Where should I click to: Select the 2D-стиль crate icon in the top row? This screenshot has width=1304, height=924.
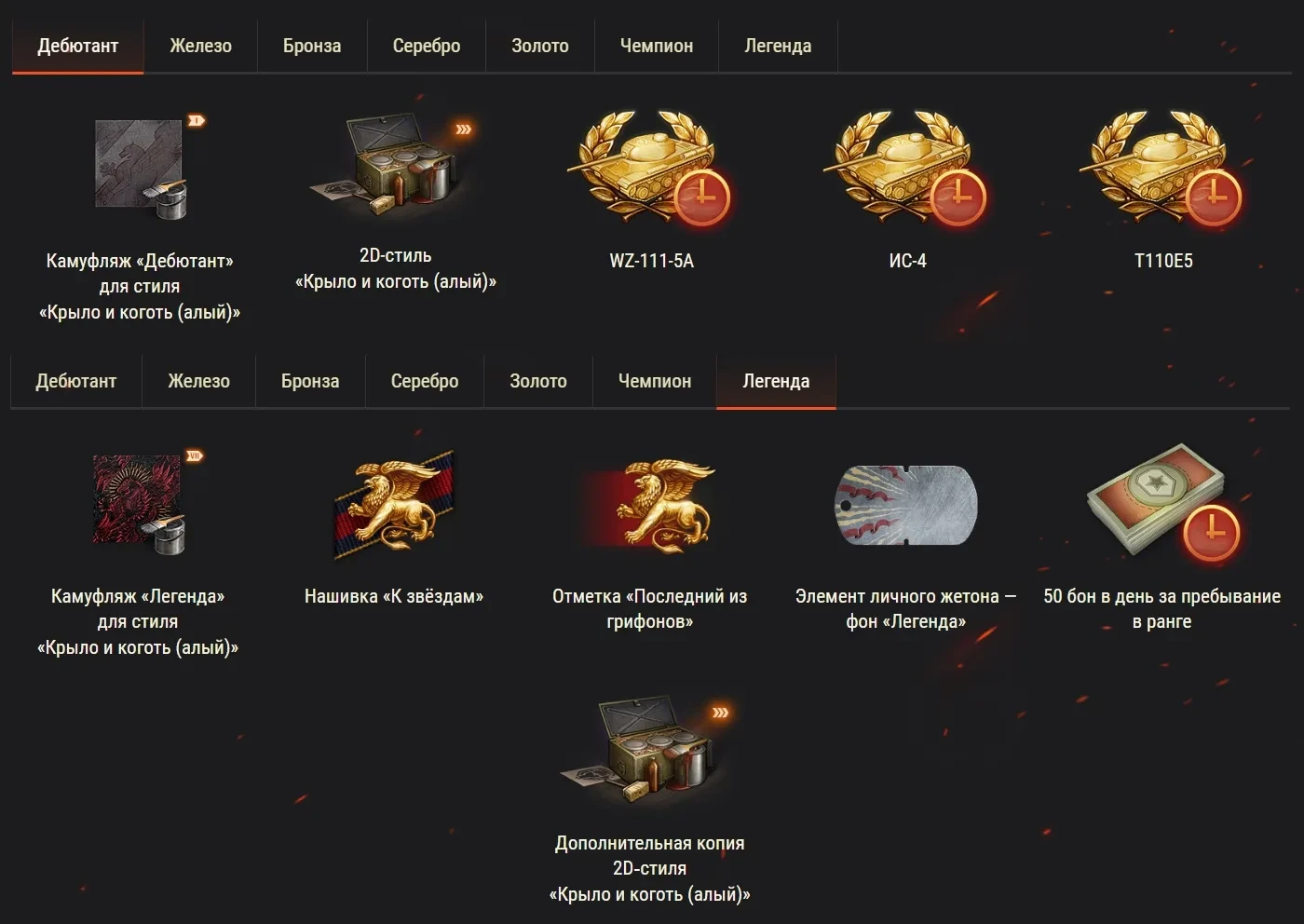point(395,163)
